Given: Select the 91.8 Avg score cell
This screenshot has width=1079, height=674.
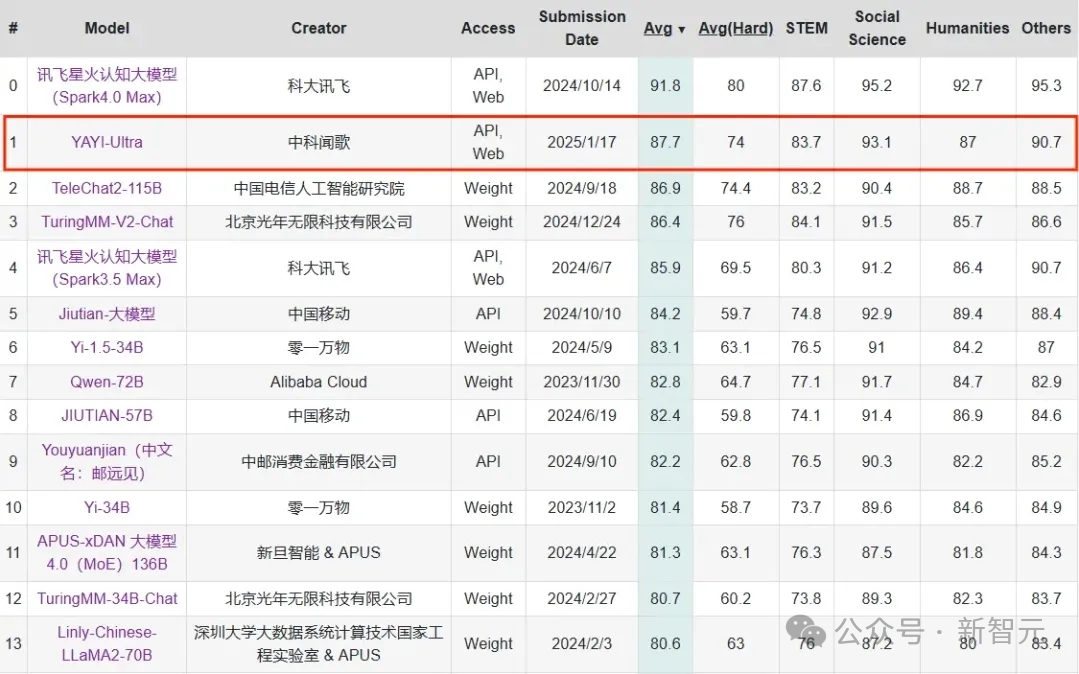Looking at the screenshot, I should pos(665,85).
